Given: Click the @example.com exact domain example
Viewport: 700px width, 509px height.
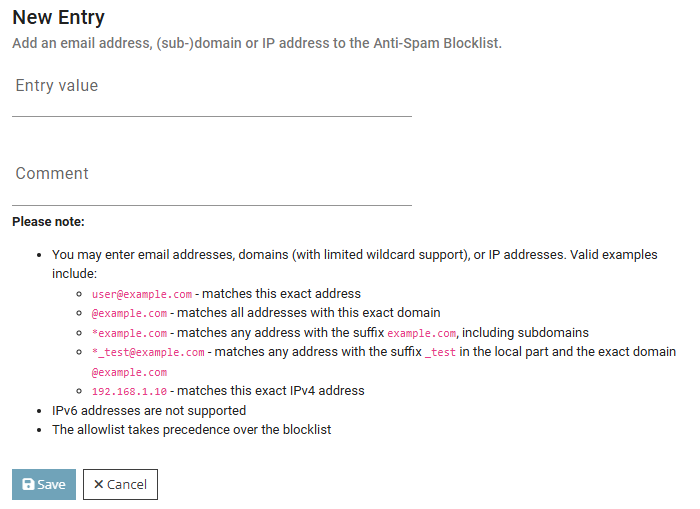Looking at the screenshot, I should (129, 313).
